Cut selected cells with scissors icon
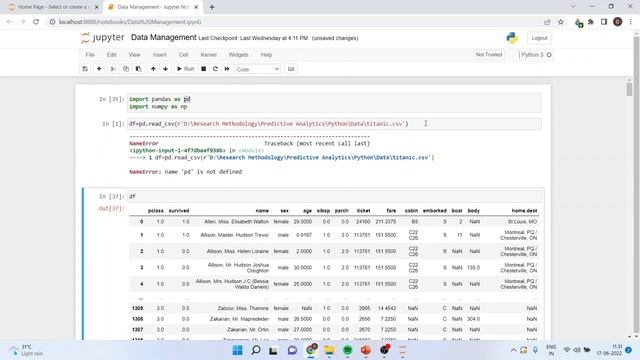Viewport: 640px width, 360px height. [x=113, y=69]
